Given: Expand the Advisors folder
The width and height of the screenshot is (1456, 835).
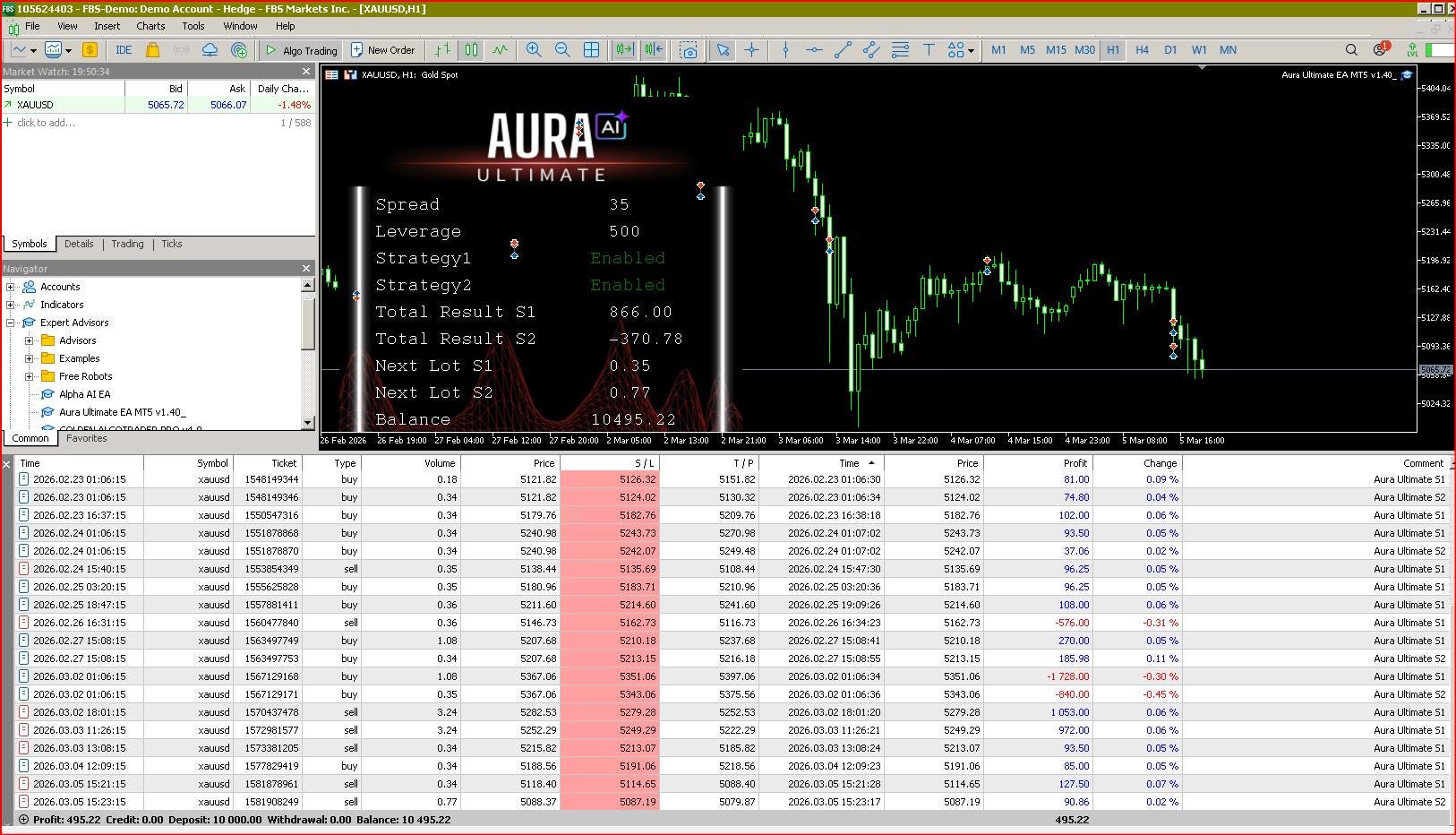Looking at the screenshot, I should tap(30, 340).
